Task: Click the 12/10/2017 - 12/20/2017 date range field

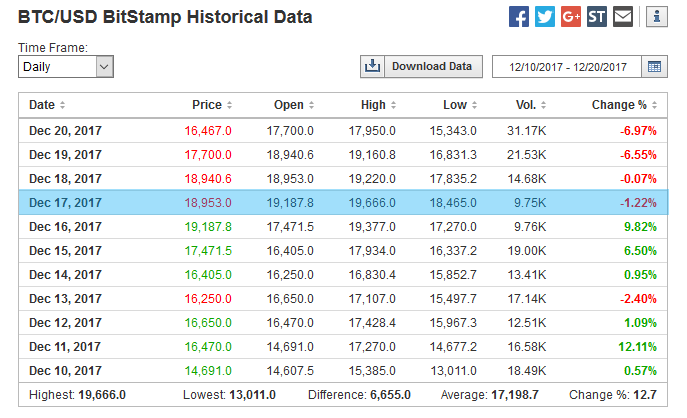Action: tap(567, 67)
